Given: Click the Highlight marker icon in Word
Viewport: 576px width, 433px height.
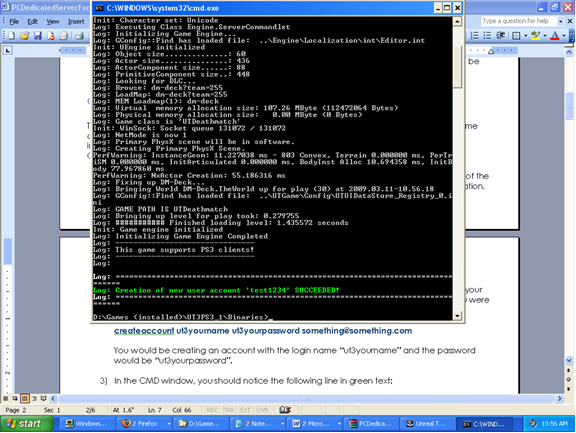Looking at the screenshot, I should click(x=535, y=36).
